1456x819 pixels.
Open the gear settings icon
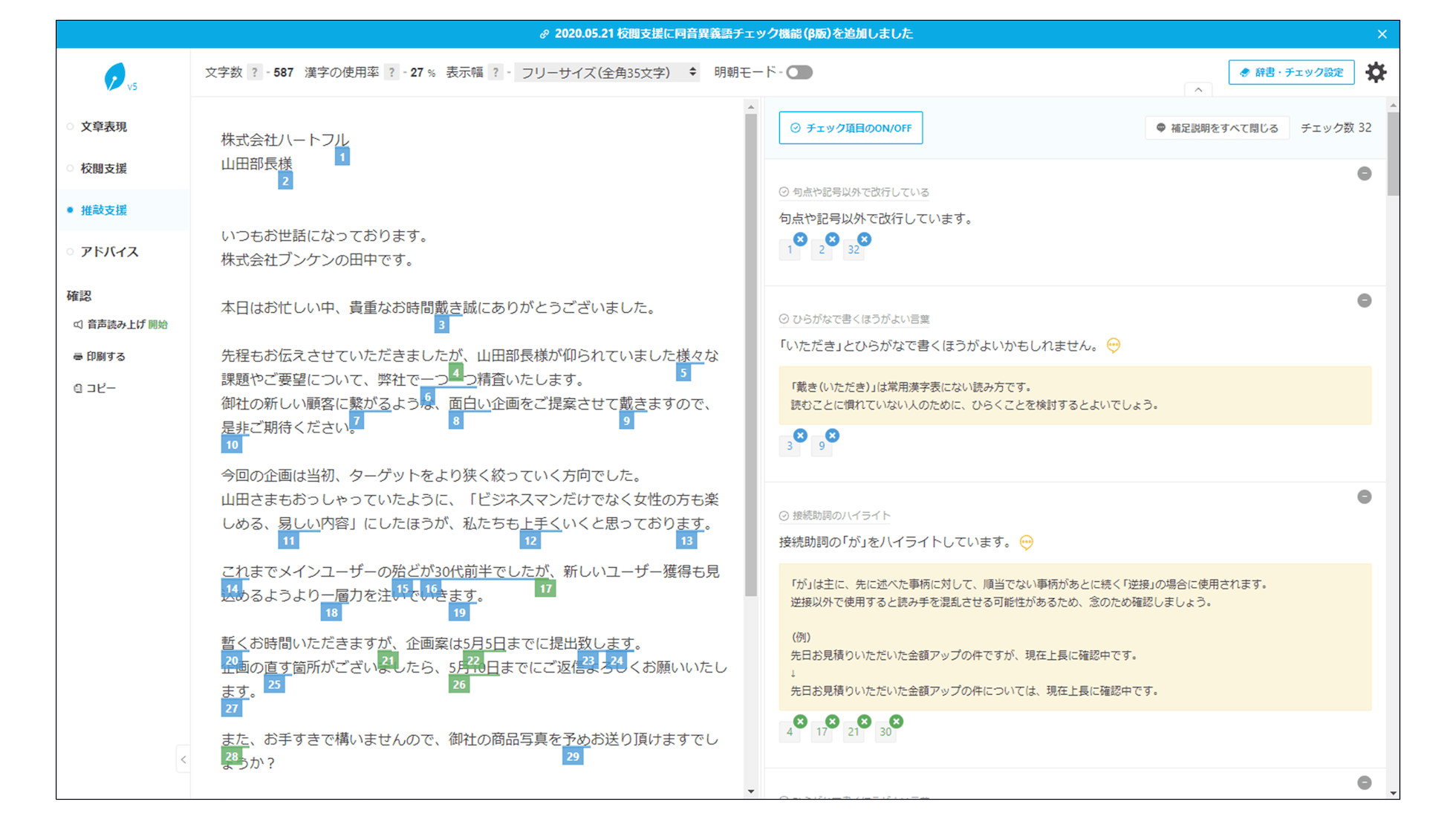click(x=1376, y=72)
